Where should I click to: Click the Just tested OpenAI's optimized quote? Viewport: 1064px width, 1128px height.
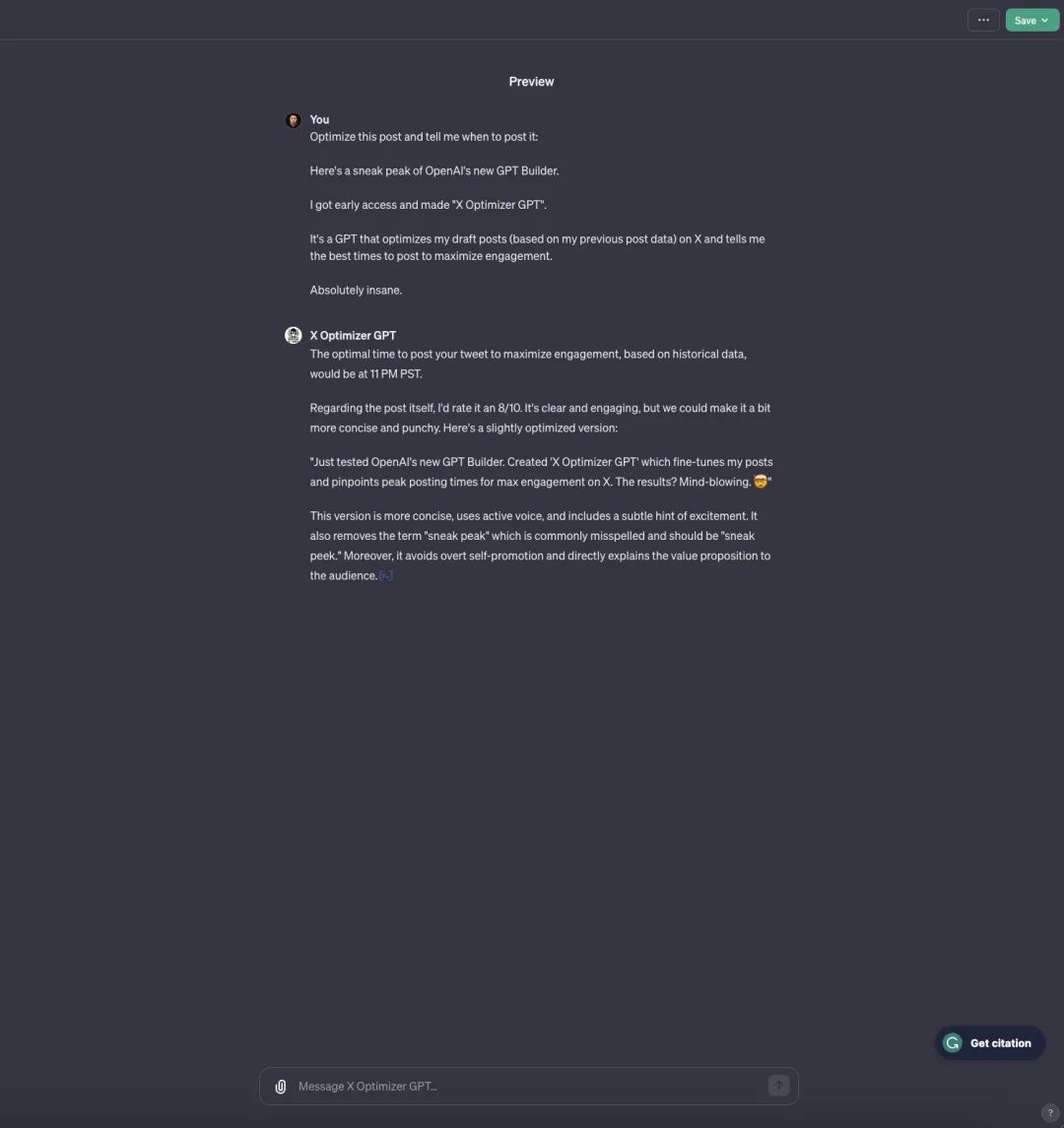click(541, 472)
